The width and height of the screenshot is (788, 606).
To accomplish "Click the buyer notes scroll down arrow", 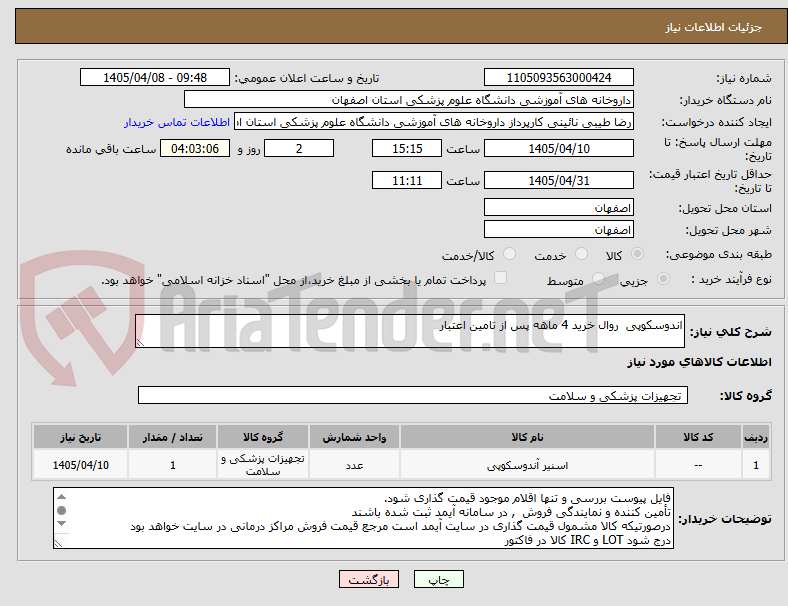I will 61,524.
